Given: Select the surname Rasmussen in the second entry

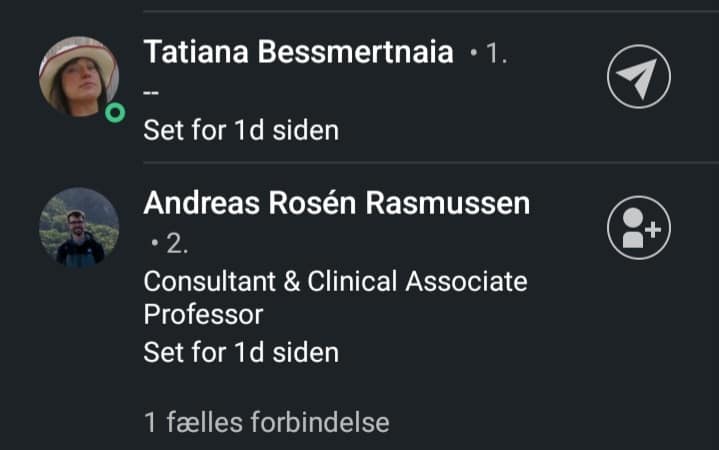Looking at the screenshot, I should tap(448, 203).
